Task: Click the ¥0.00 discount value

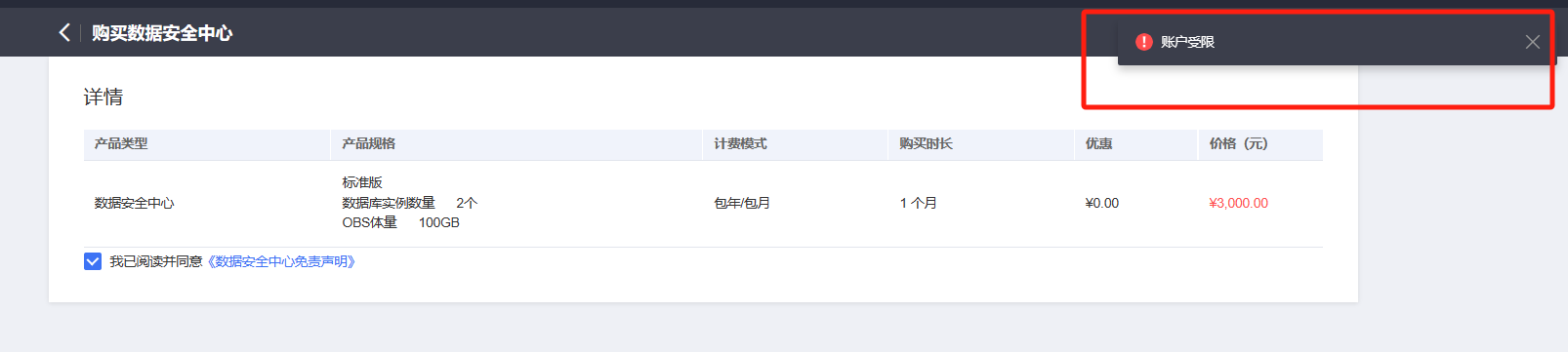Action: click(x=1102, y=203)
